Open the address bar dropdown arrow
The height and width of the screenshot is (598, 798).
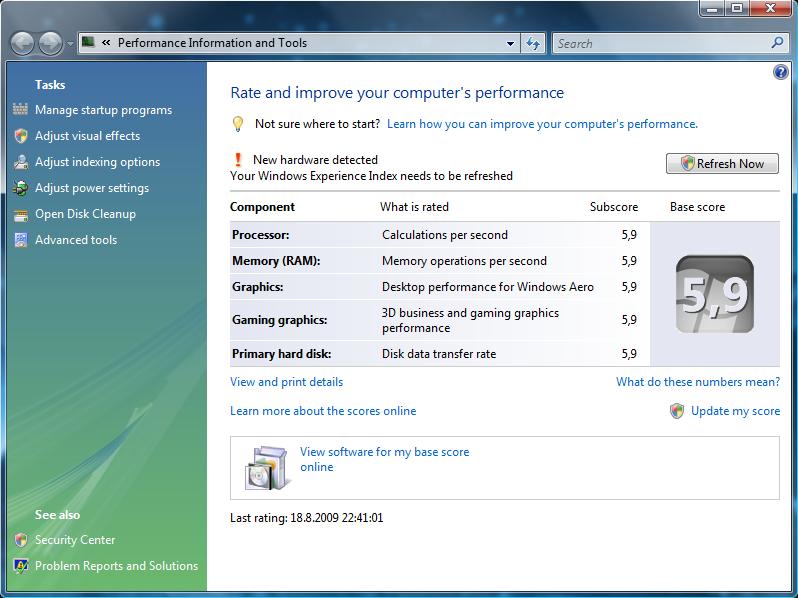click(510, 43)
